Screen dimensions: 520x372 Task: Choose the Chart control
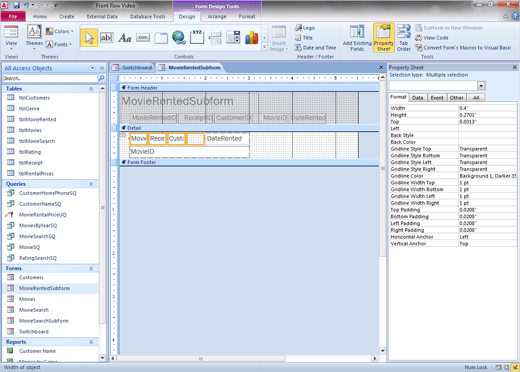[251, 38]
